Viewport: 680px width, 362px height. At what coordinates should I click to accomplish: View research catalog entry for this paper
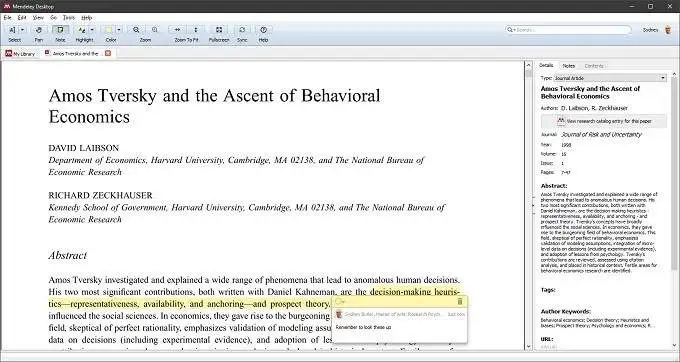(604, 121)
